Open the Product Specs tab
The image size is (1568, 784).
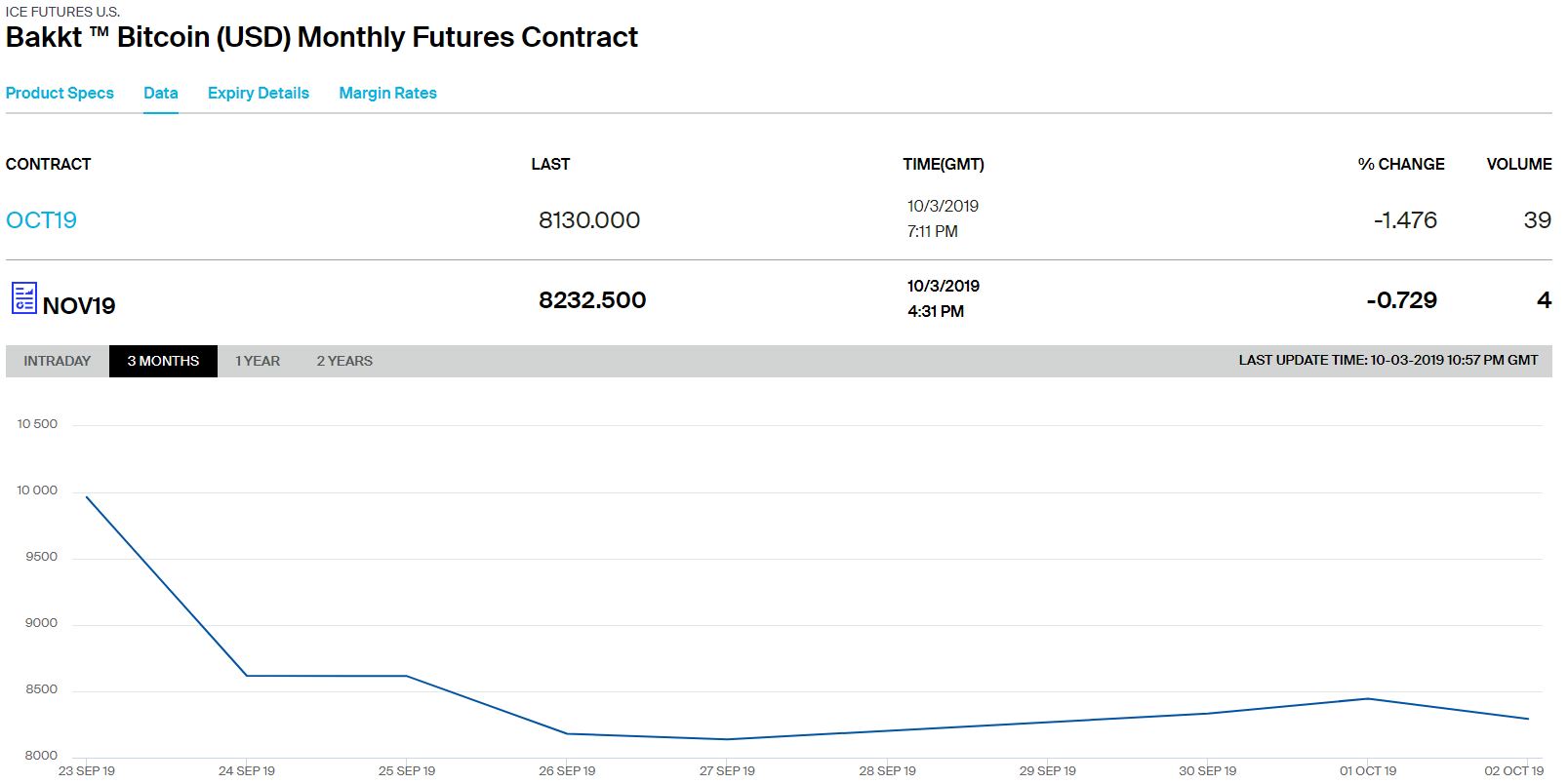click(x=60, y=94)
